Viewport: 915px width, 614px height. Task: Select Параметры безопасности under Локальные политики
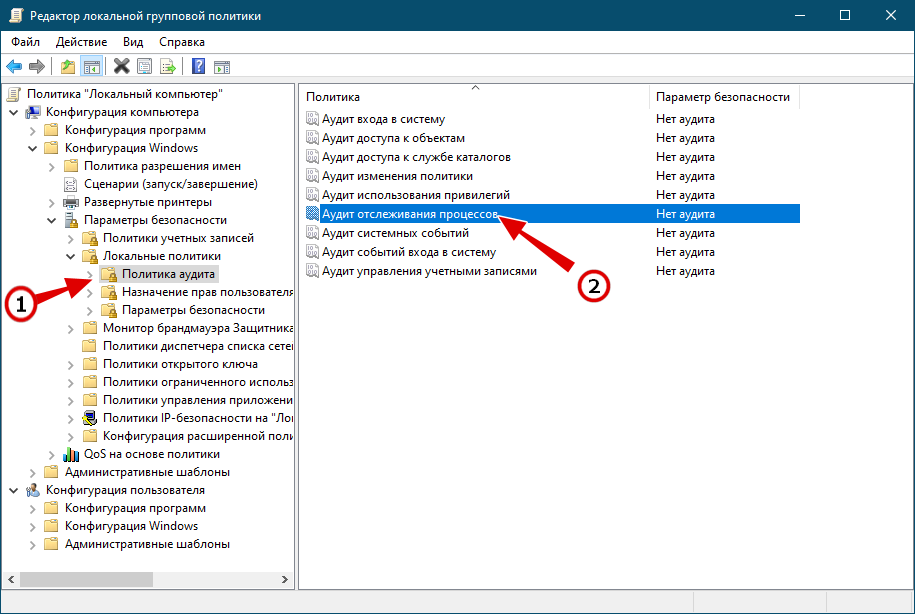(x=193, y=311)
